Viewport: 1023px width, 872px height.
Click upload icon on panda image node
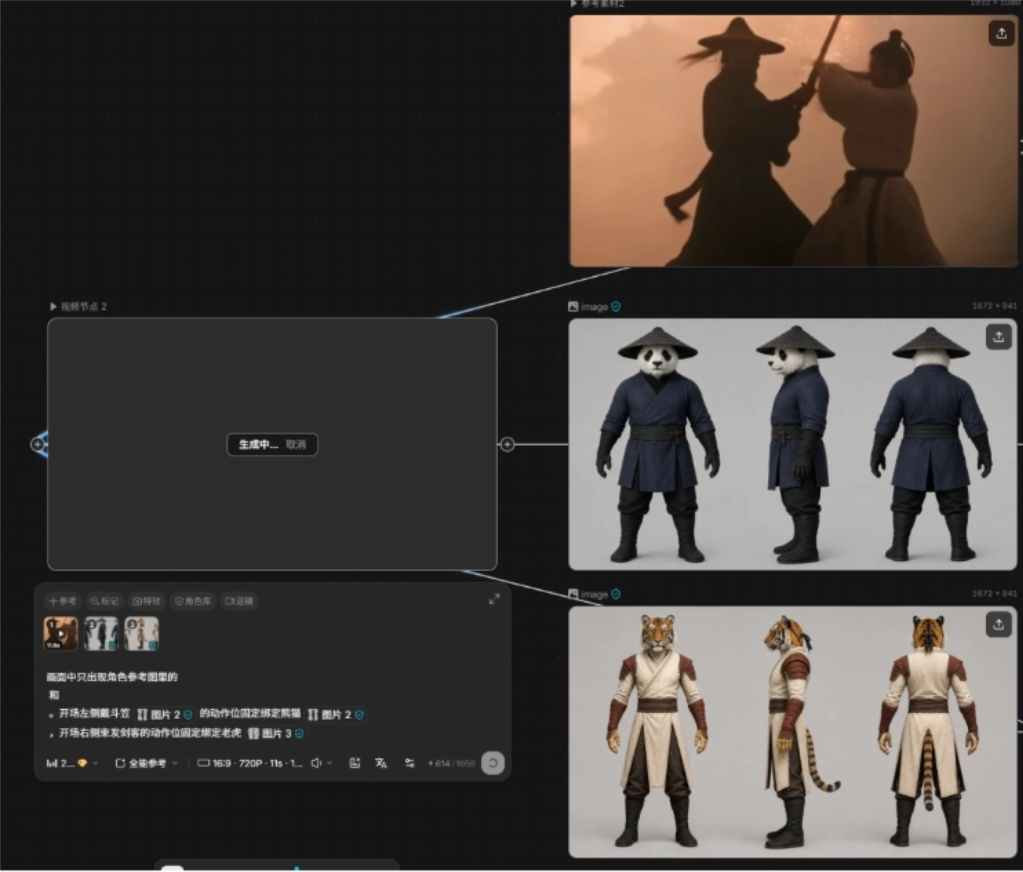pos(998,337)
